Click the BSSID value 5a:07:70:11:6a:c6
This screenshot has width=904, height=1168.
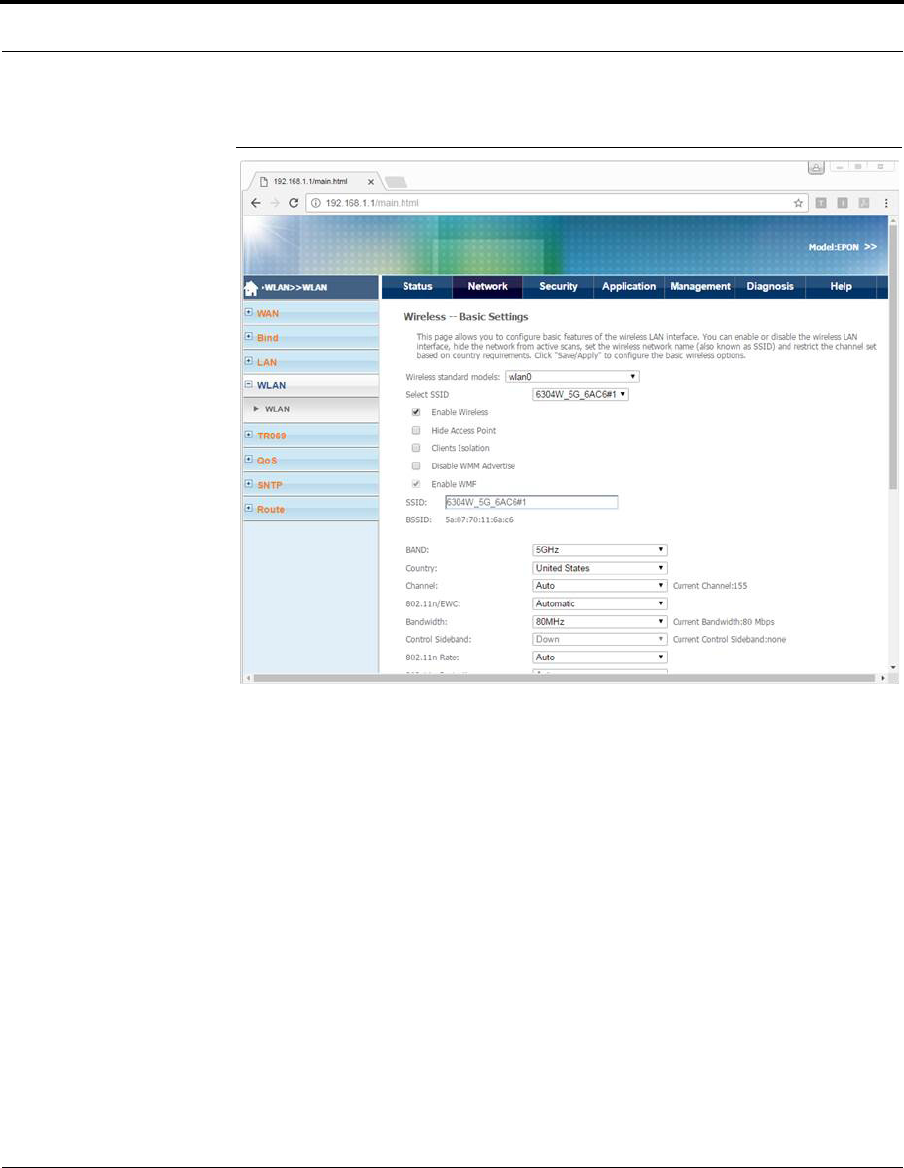[479, 520]
